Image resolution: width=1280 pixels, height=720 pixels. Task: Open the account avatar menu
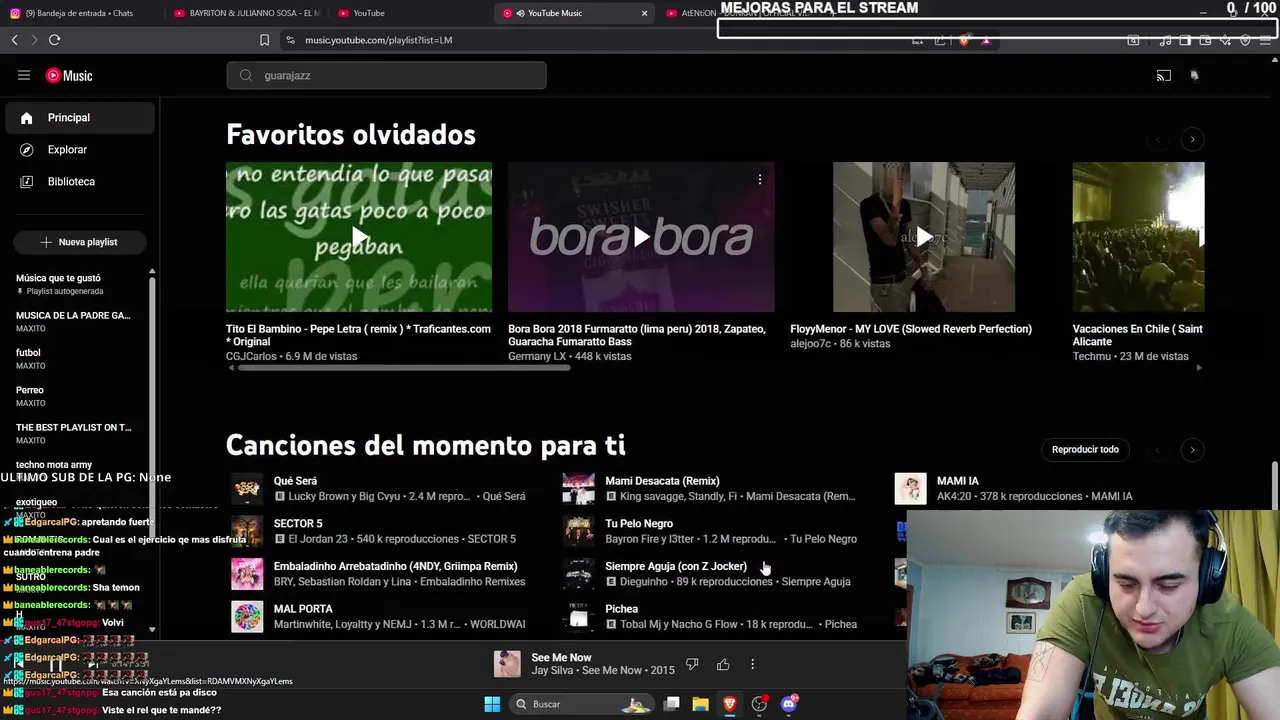tap(1194, 75)
